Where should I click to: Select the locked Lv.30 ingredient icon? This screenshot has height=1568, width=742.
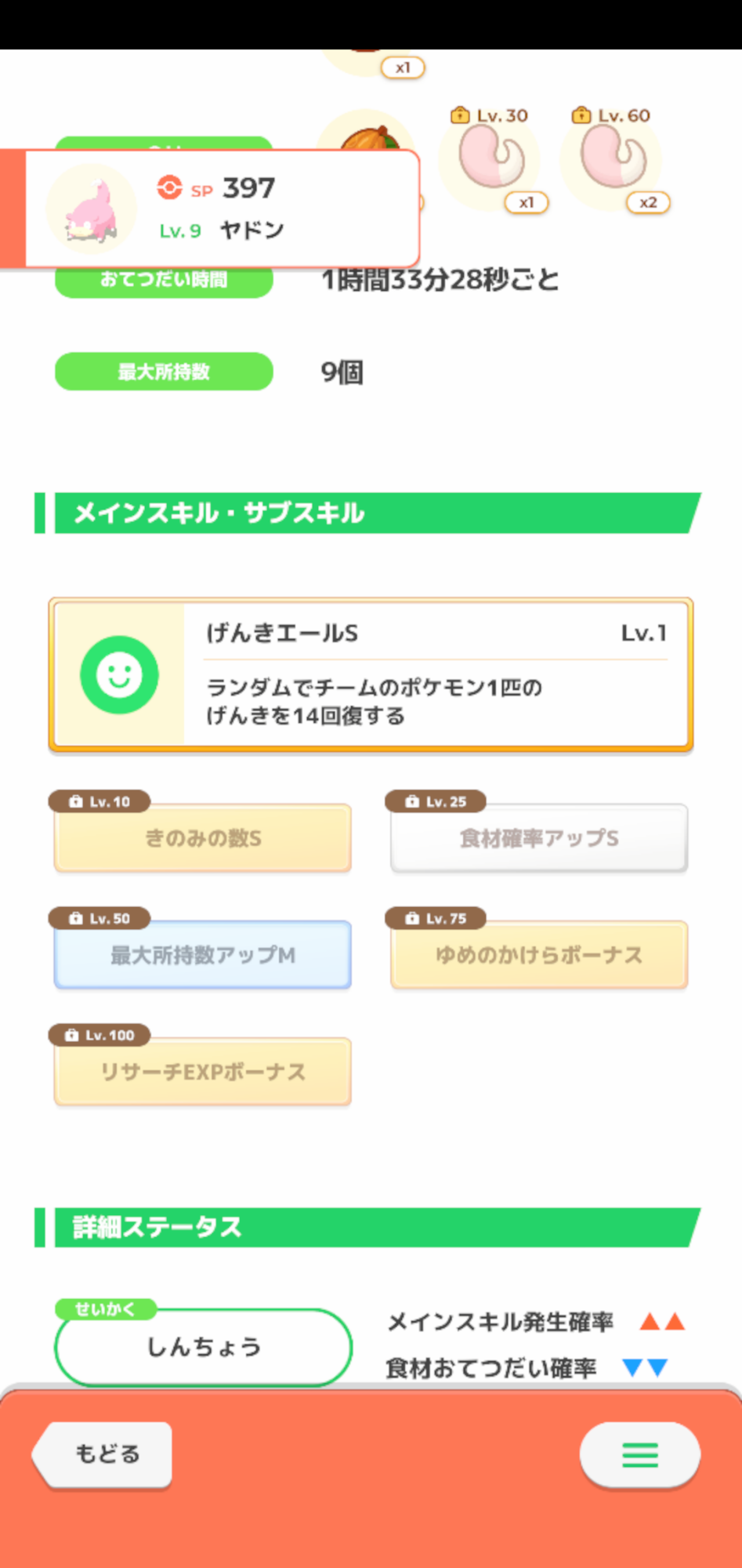point(490,157)
